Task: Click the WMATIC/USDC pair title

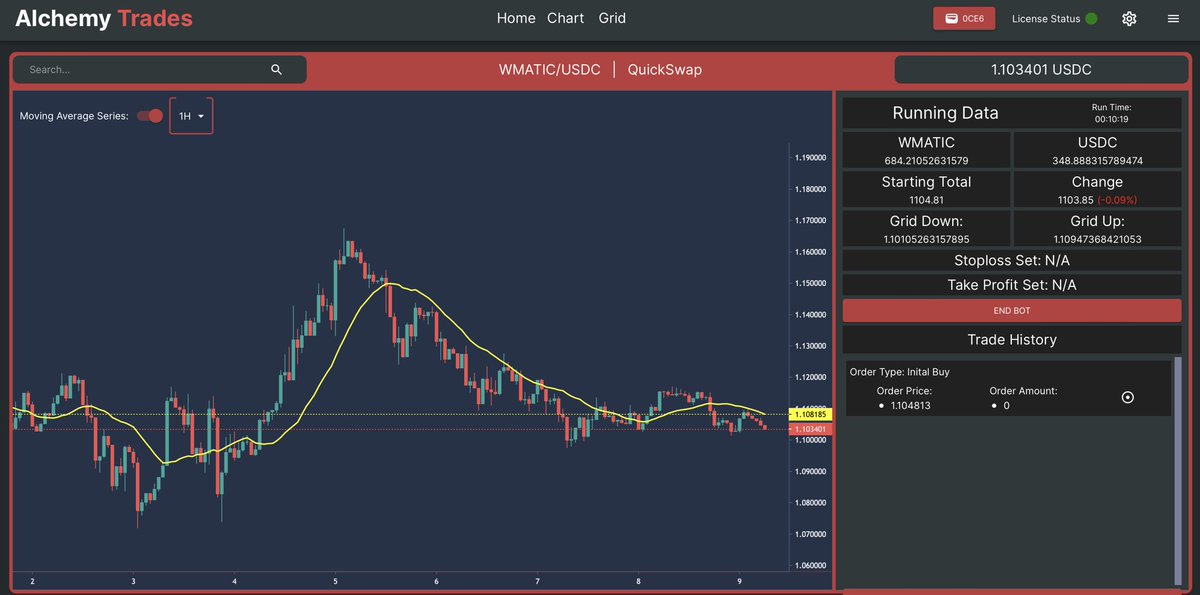Action: tap(550, 70)
